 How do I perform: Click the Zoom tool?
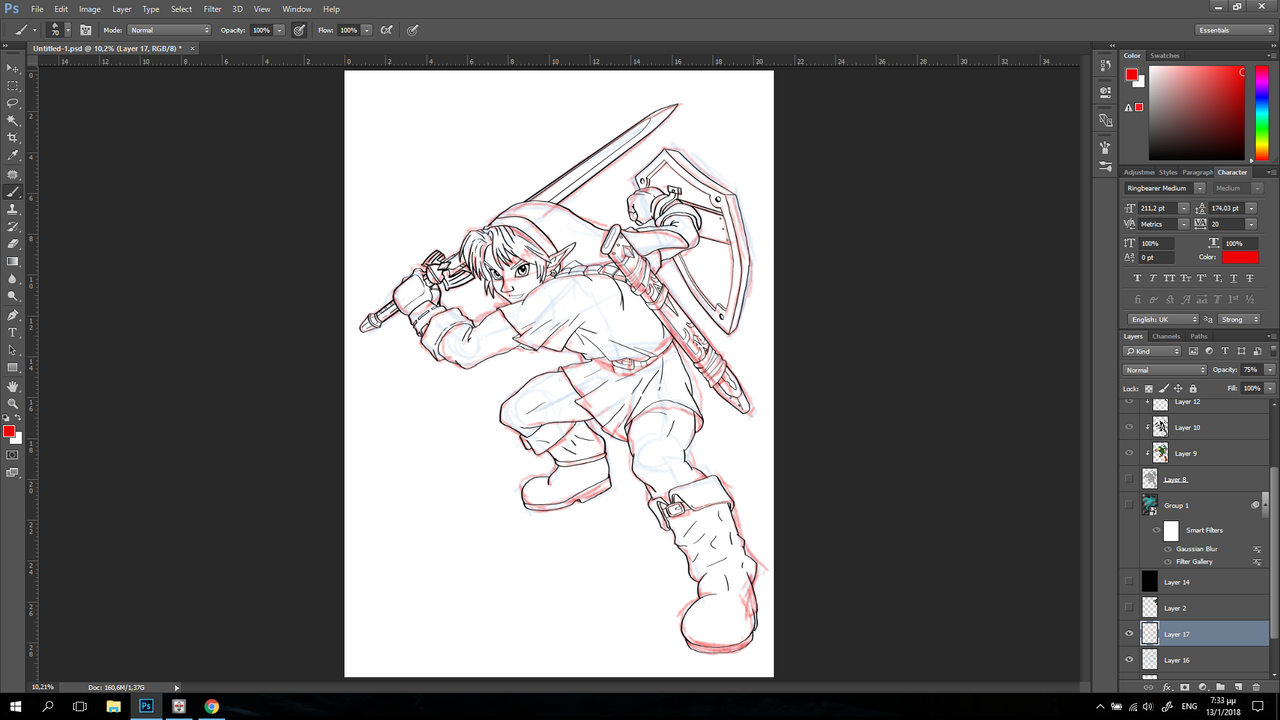(13, 403)
